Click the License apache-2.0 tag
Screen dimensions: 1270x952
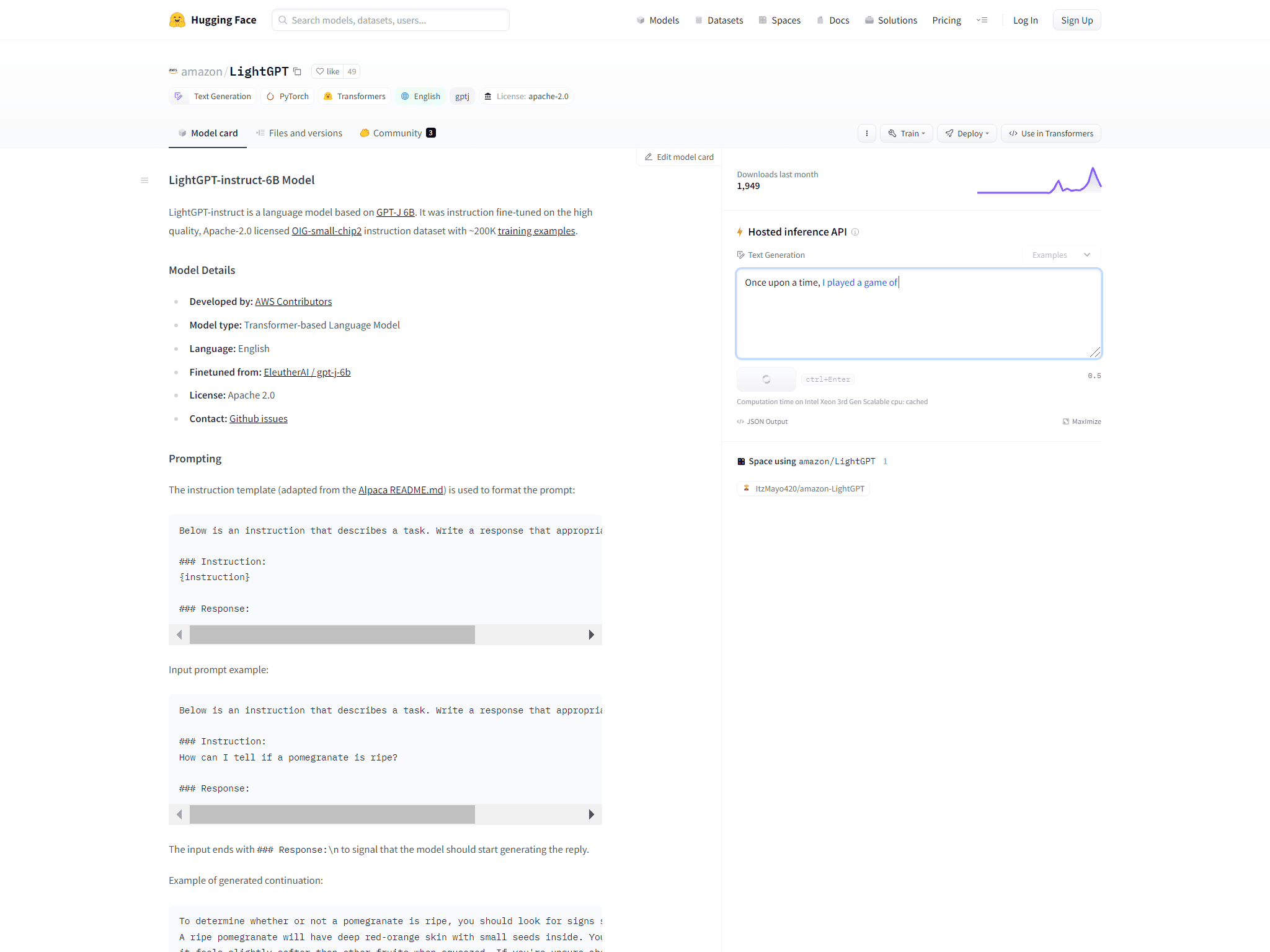tap(526, 96)
